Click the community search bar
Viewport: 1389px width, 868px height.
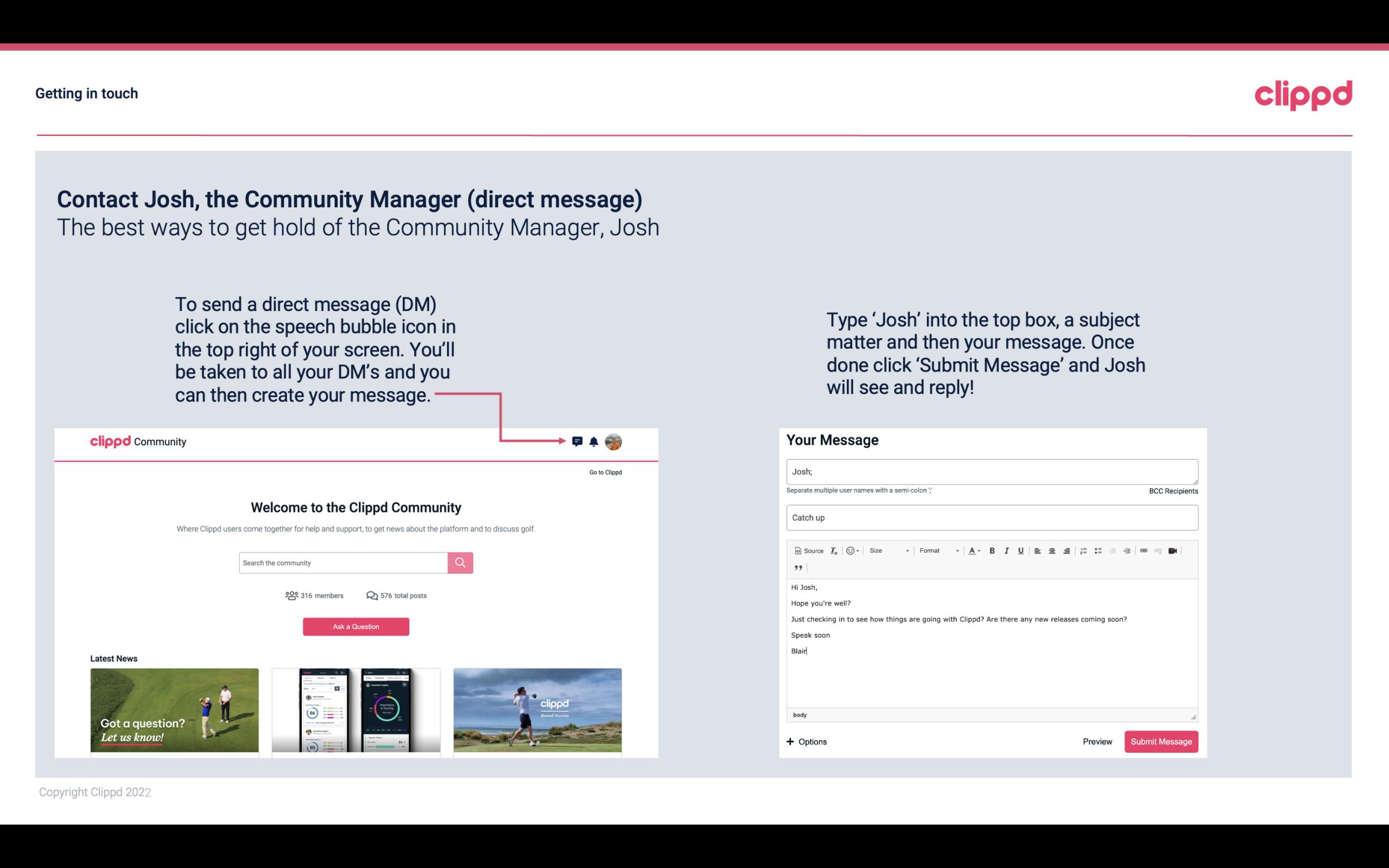pos(341,562)
